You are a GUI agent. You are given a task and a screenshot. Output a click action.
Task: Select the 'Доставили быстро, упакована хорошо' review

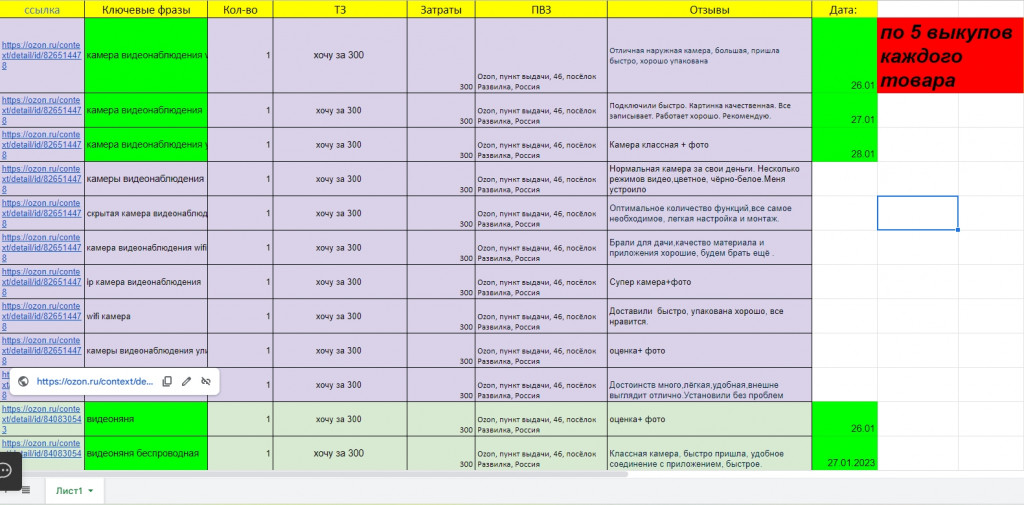(709, 316)
